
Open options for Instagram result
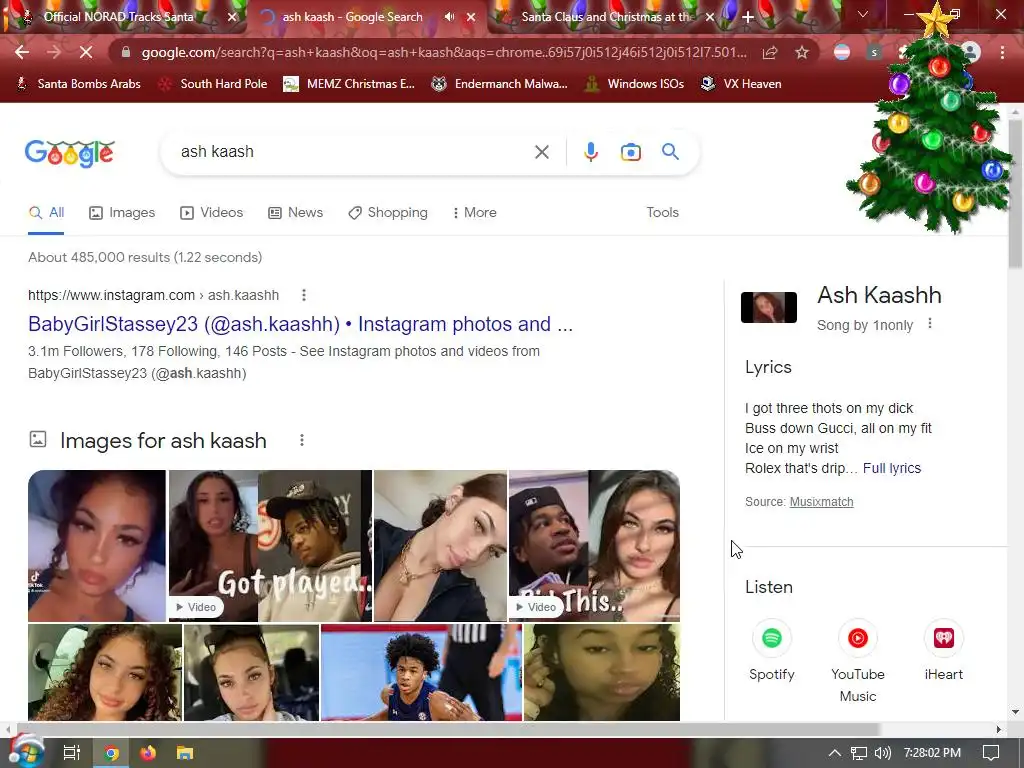pyautogui.click(x=304, y=295)
